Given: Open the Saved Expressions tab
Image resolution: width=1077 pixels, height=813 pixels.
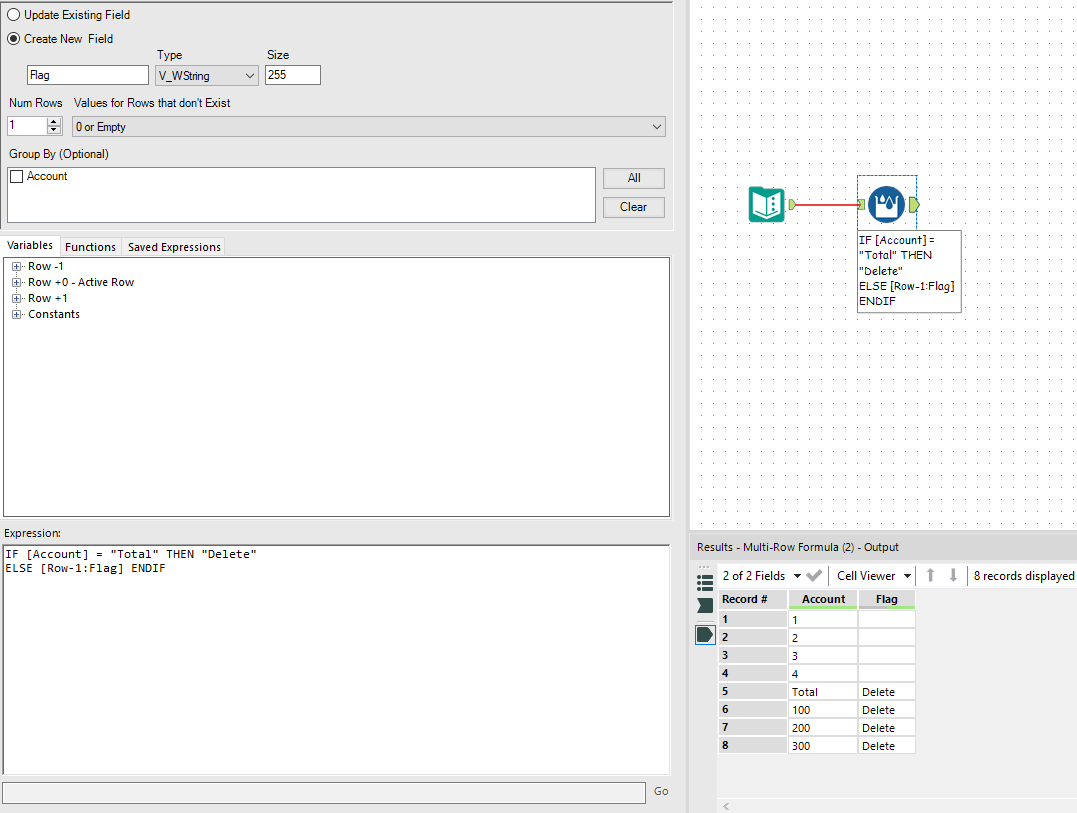Looking at the screenshot, I should 174,247.
